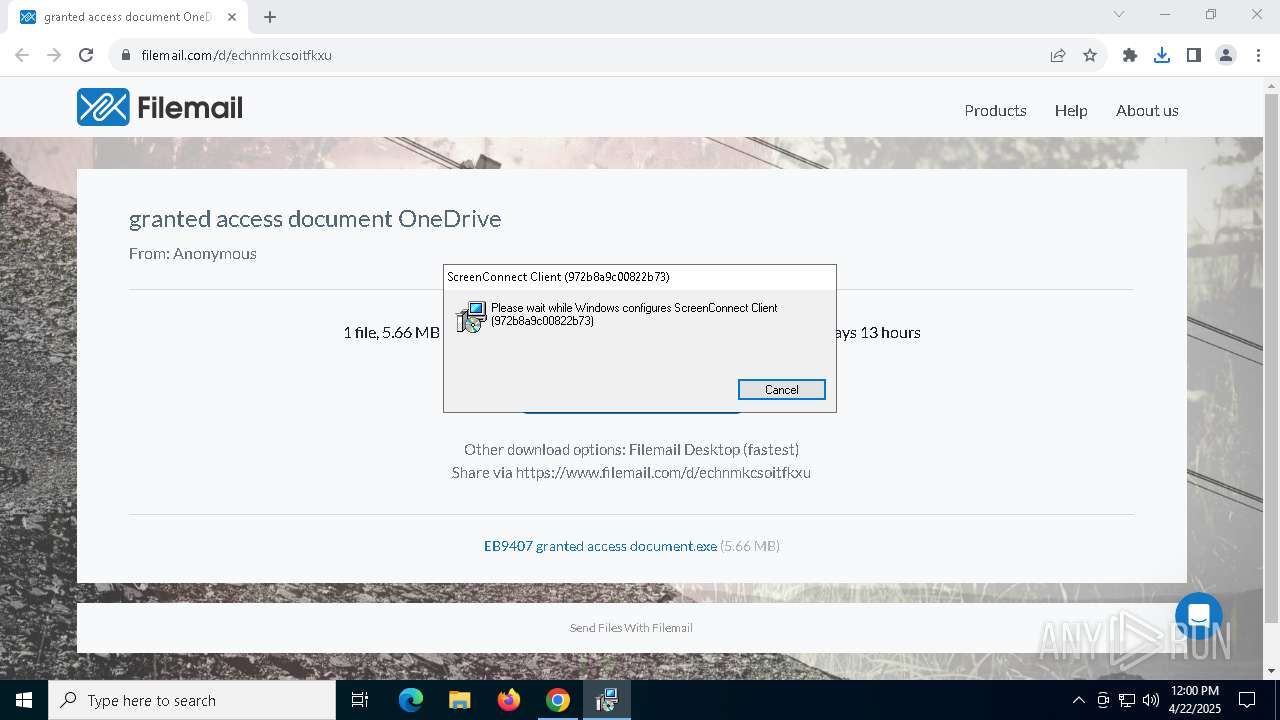Image resolution: width=1280 pixels, height=720 pixels.
Task: Click the Send Files With Filemail link
Action: pyautogui.click(x=631, y=628)
